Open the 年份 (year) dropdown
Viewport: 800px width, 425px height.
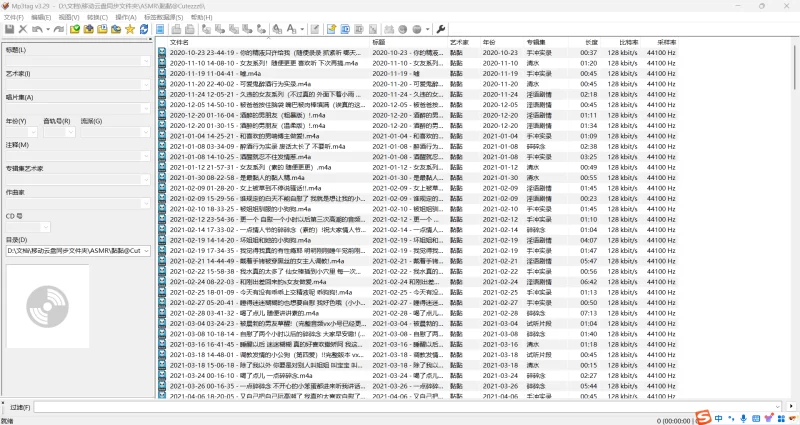pos(33,133)
